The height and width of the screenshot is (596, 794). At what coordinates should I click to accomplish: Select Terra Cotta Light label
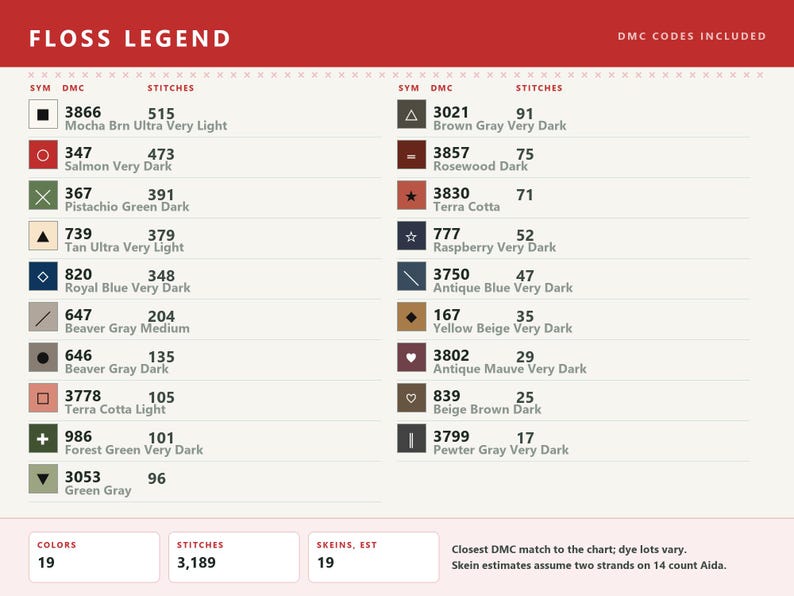(x=115, y=409)
